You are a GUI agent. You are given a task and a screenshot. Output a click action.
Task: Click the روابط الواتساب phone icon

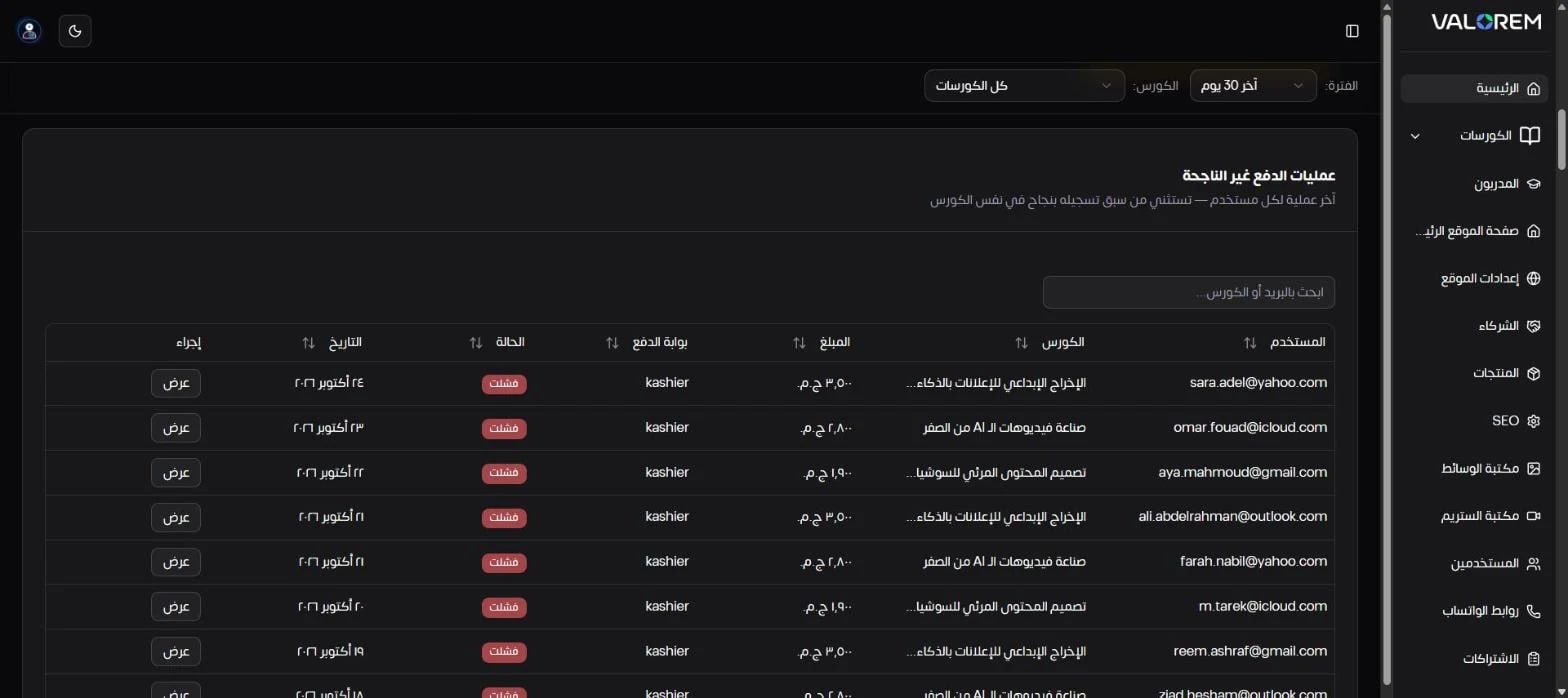point(1533,611)
